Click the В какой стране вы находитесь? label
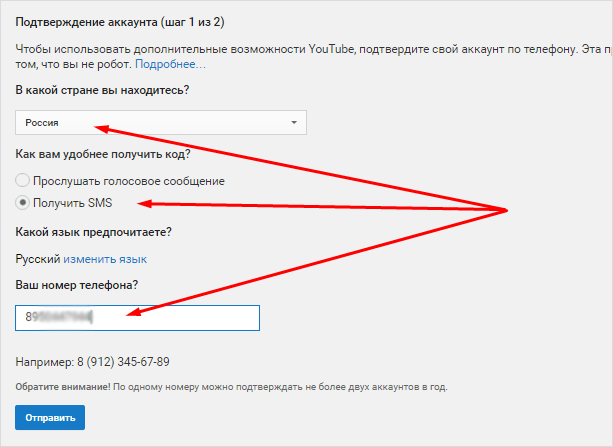Viewport: 613px width, 447px height. [x=102, y=90]
